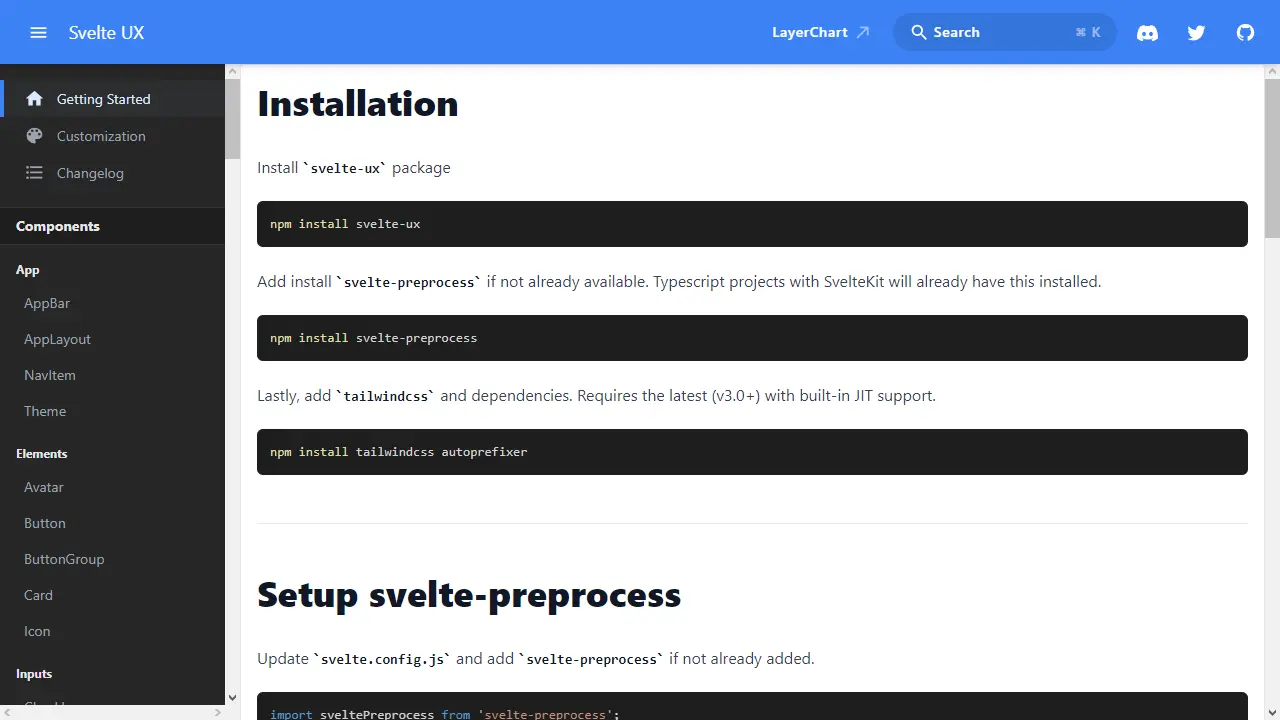Open the Changelog page
The height and width of the screenshot is (720, 1280).
click(90, 173)
